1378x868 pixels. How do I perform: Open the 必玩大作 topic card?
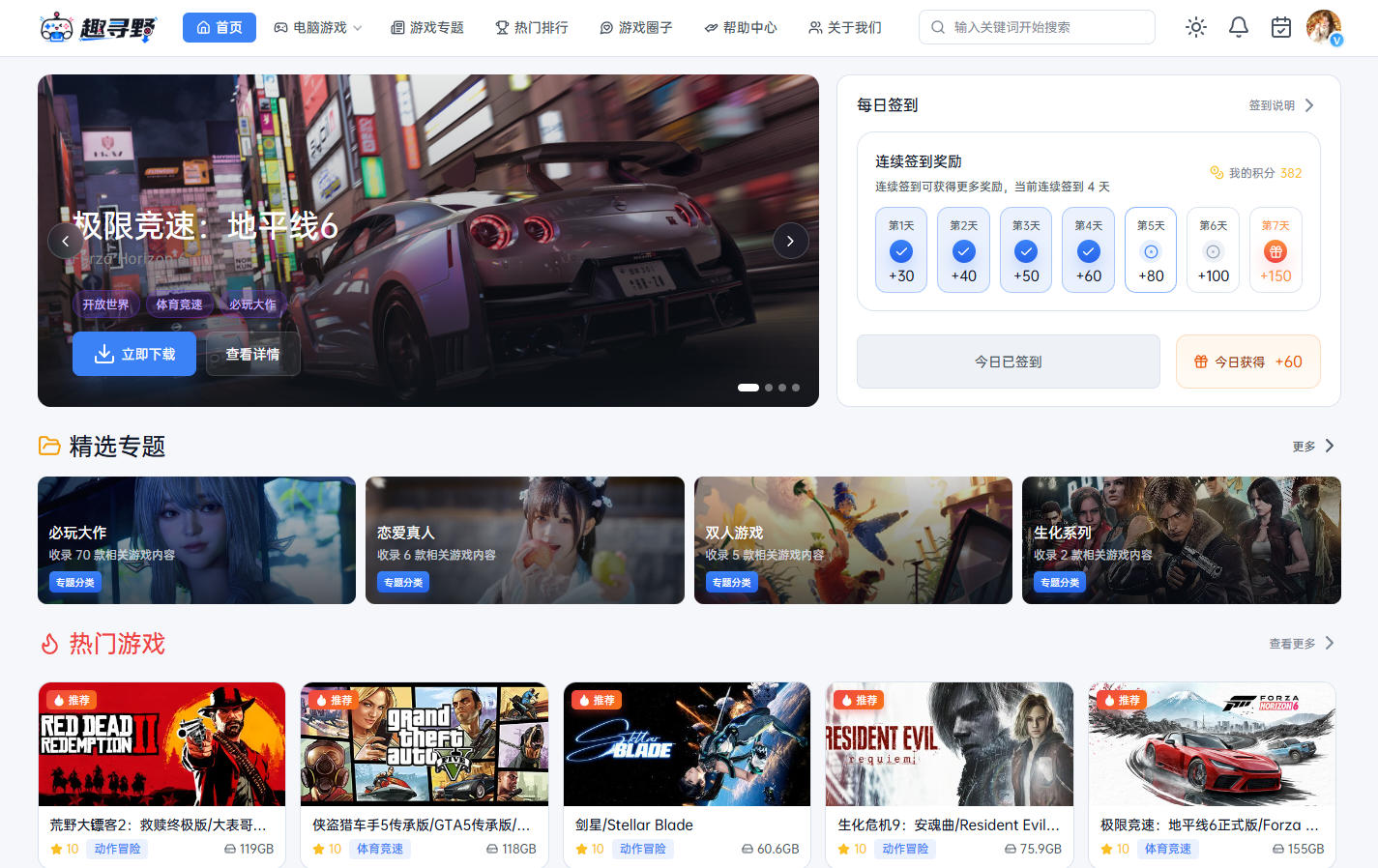coord(196,540)
